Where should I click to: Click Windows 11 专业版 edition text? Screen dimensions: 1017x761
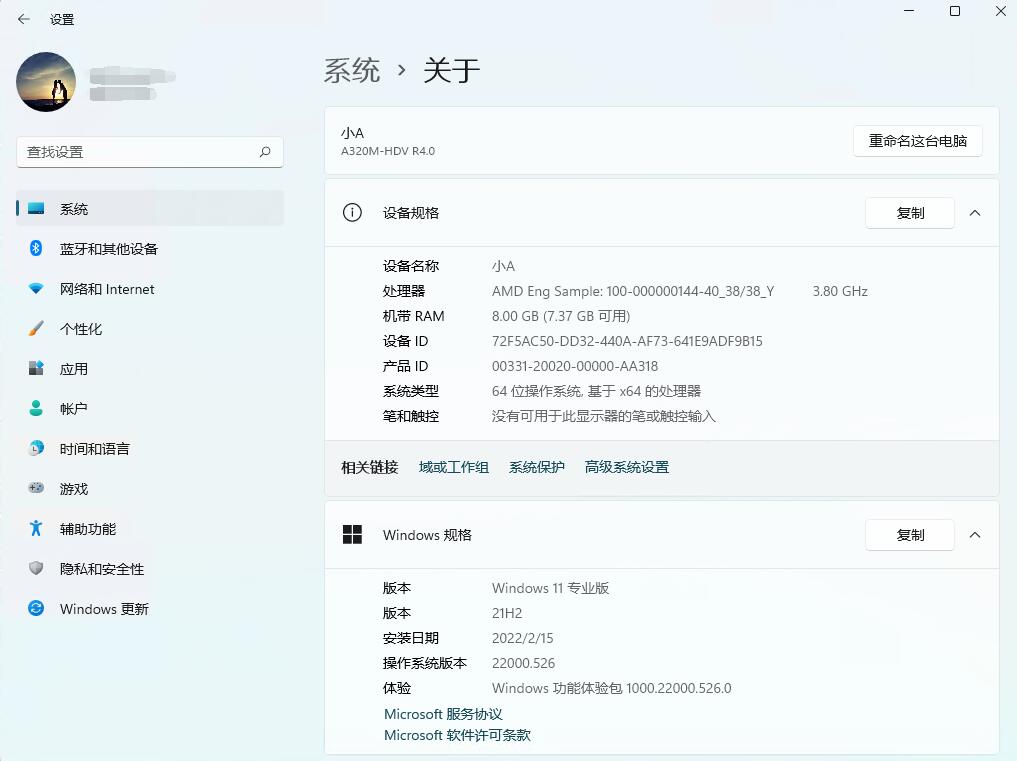tap(550, 588)
